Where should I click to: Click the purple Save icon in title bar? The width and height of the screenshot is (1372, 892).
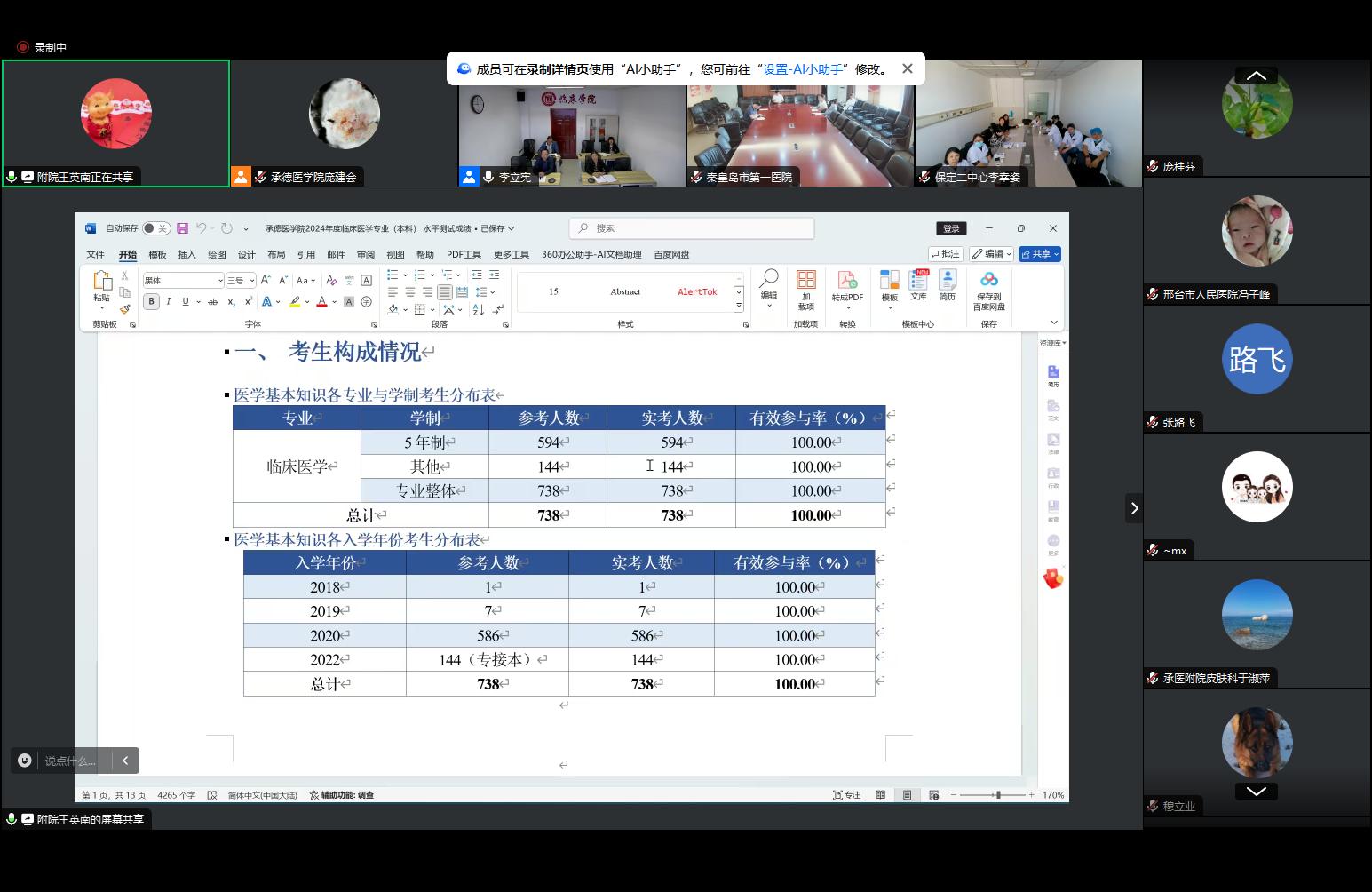pyautogui.click(x=182, y=228)
